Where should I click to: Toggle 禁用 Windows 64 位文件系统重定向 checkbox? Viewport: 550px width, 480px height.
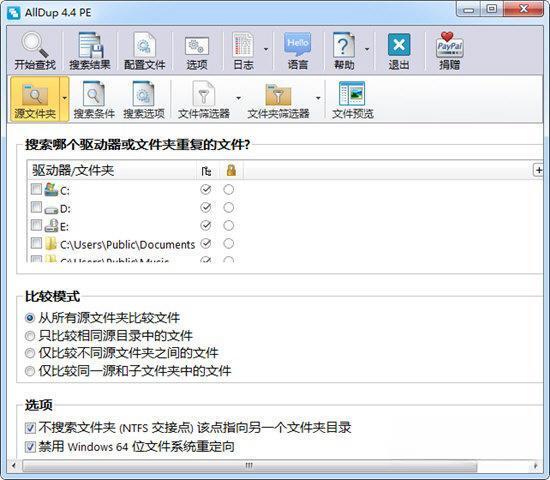30,447
